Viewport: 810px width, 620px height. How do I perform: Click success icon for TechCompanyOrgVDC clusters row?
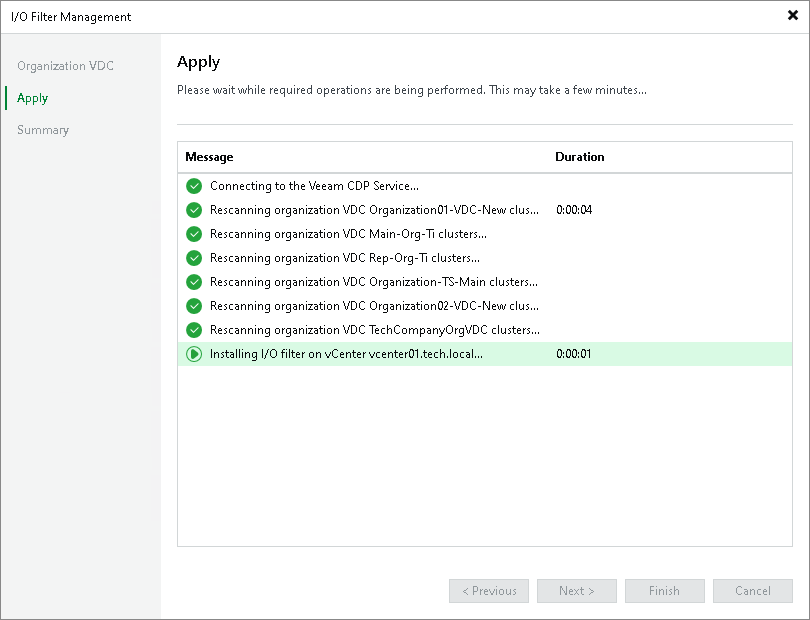194,330
